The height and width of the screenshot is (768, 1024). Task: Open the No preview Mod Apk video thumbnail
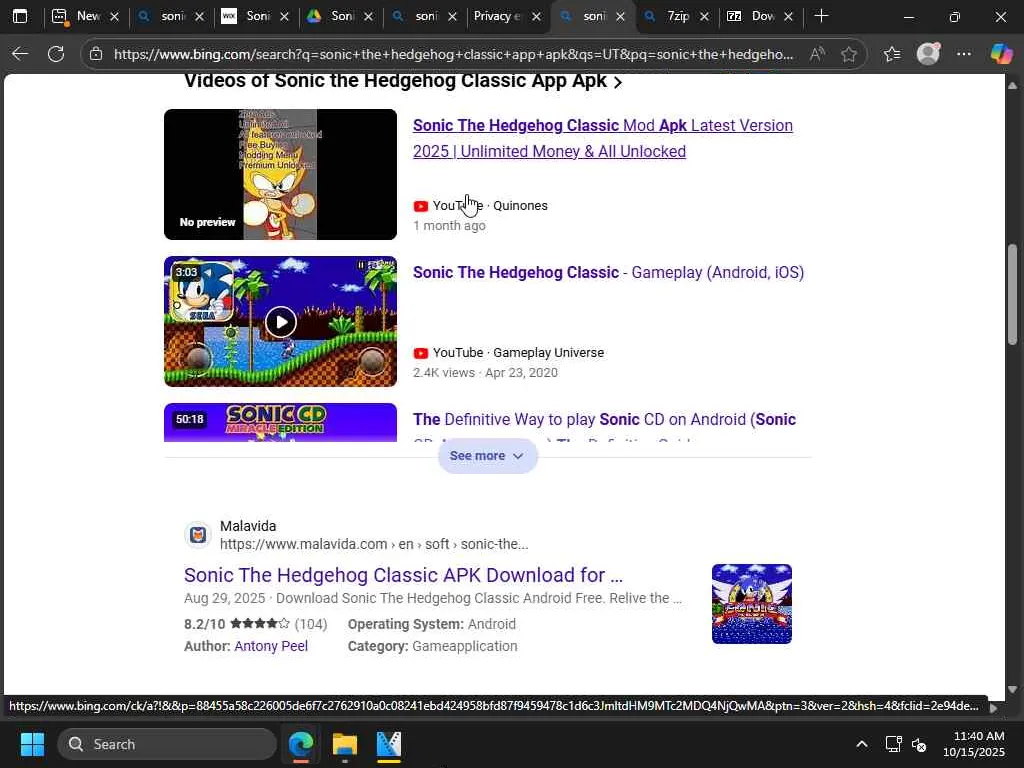click(280, 174)
